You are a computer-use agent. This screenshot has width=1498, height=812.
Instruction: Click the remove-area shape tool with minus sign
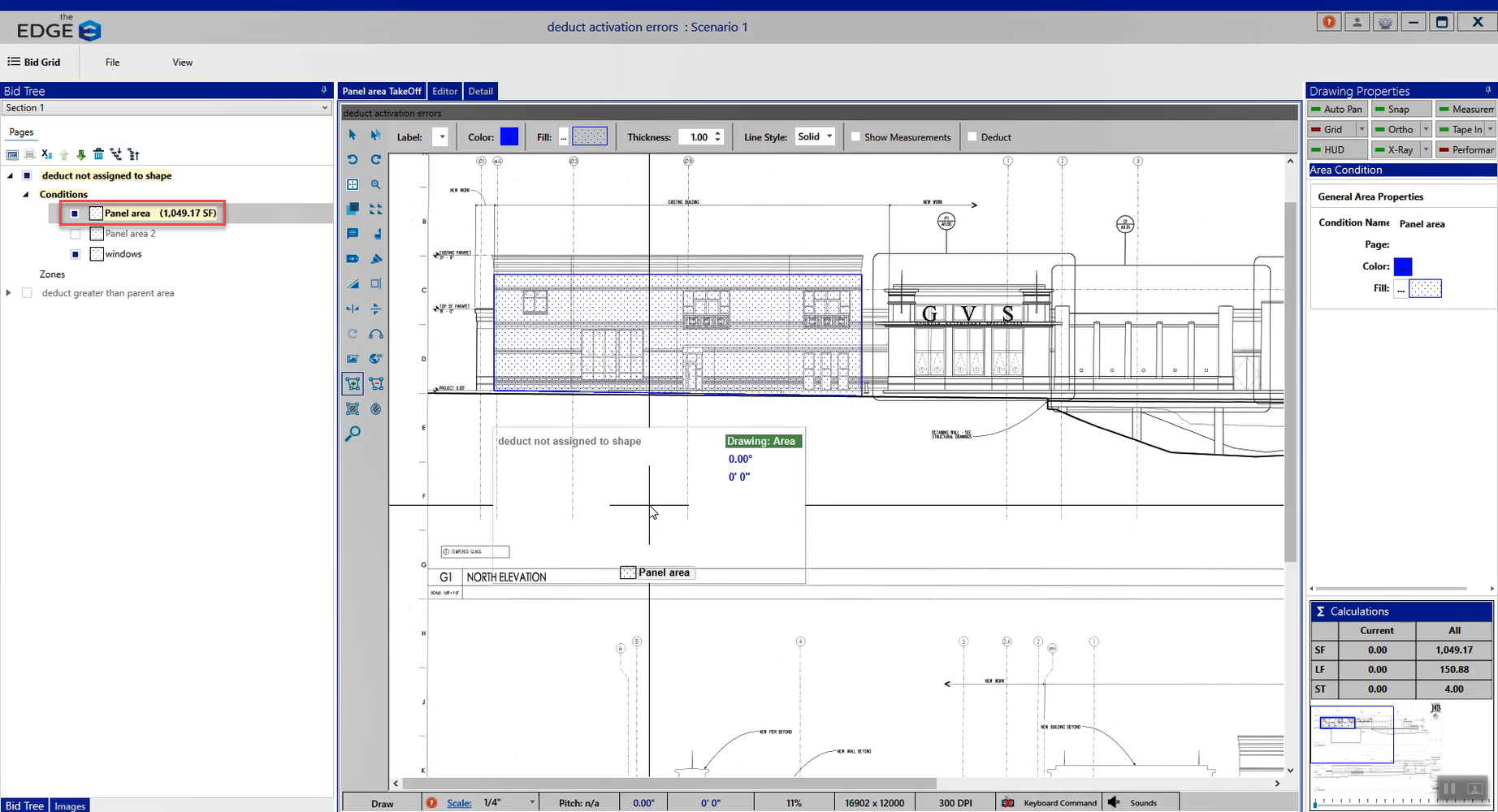(376, 384)
